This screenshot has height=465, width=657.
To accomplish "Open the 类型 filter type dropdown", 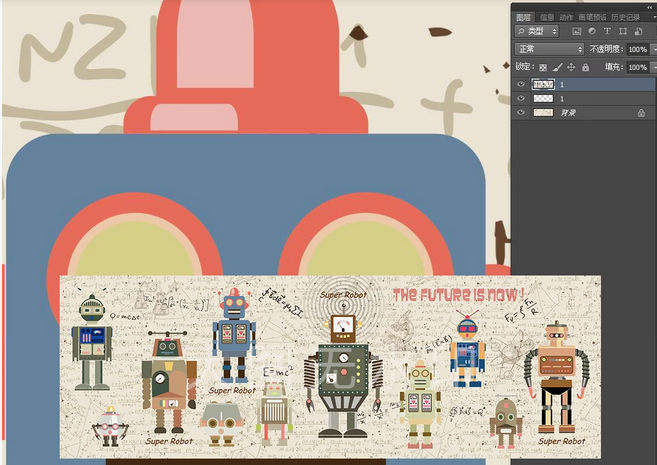I will (537, 31).
